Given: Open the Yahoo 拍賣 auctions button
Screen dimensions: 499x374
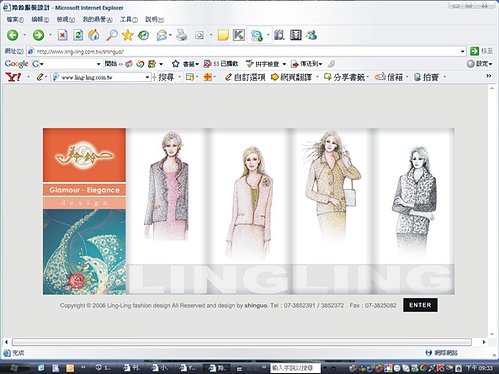Looking at the screenshot, I should coord(426,77).
